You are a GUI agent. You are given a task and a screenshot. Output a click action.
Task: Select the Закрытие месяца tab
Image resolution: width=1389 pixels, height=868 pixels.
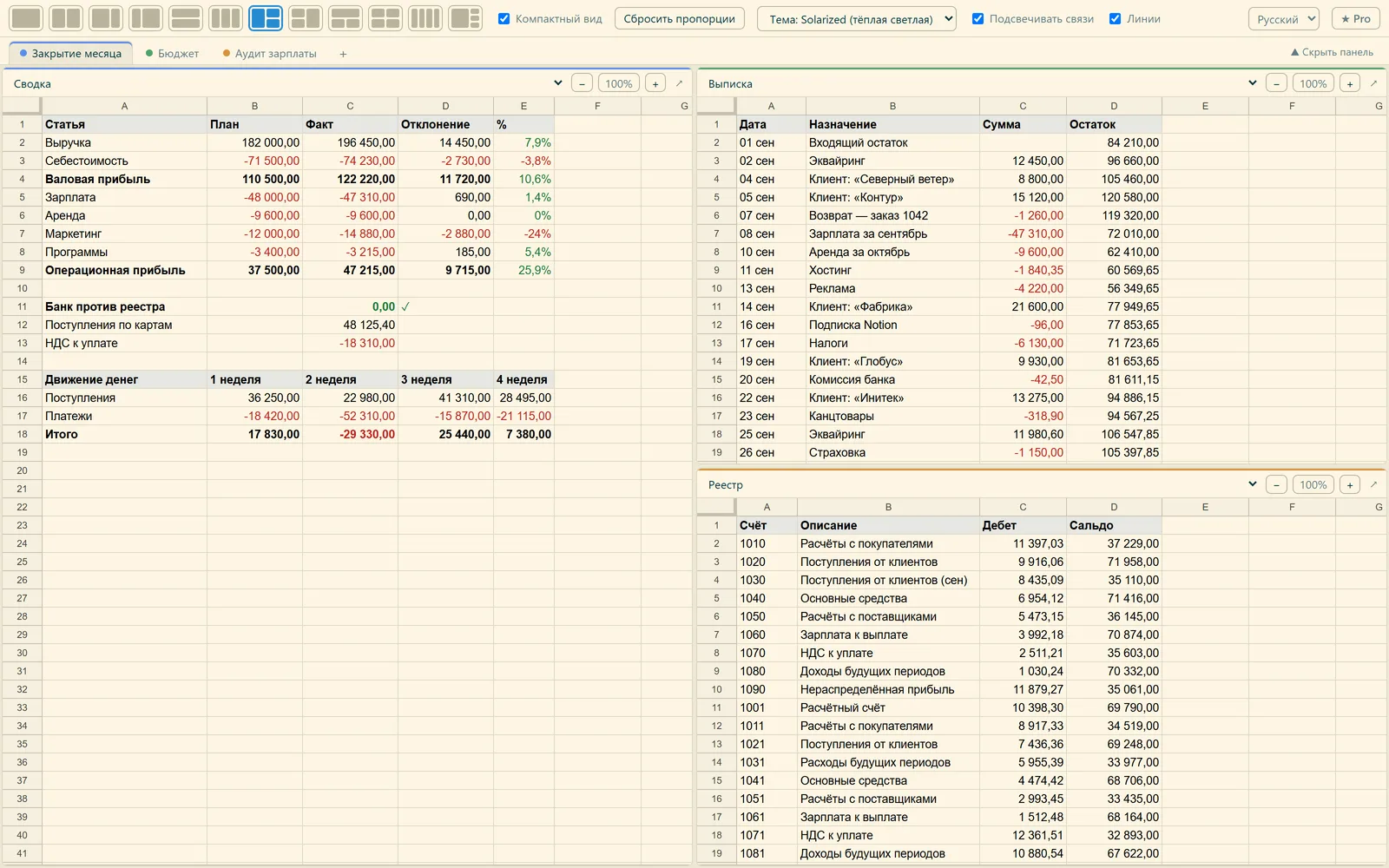tap(70, 54)
